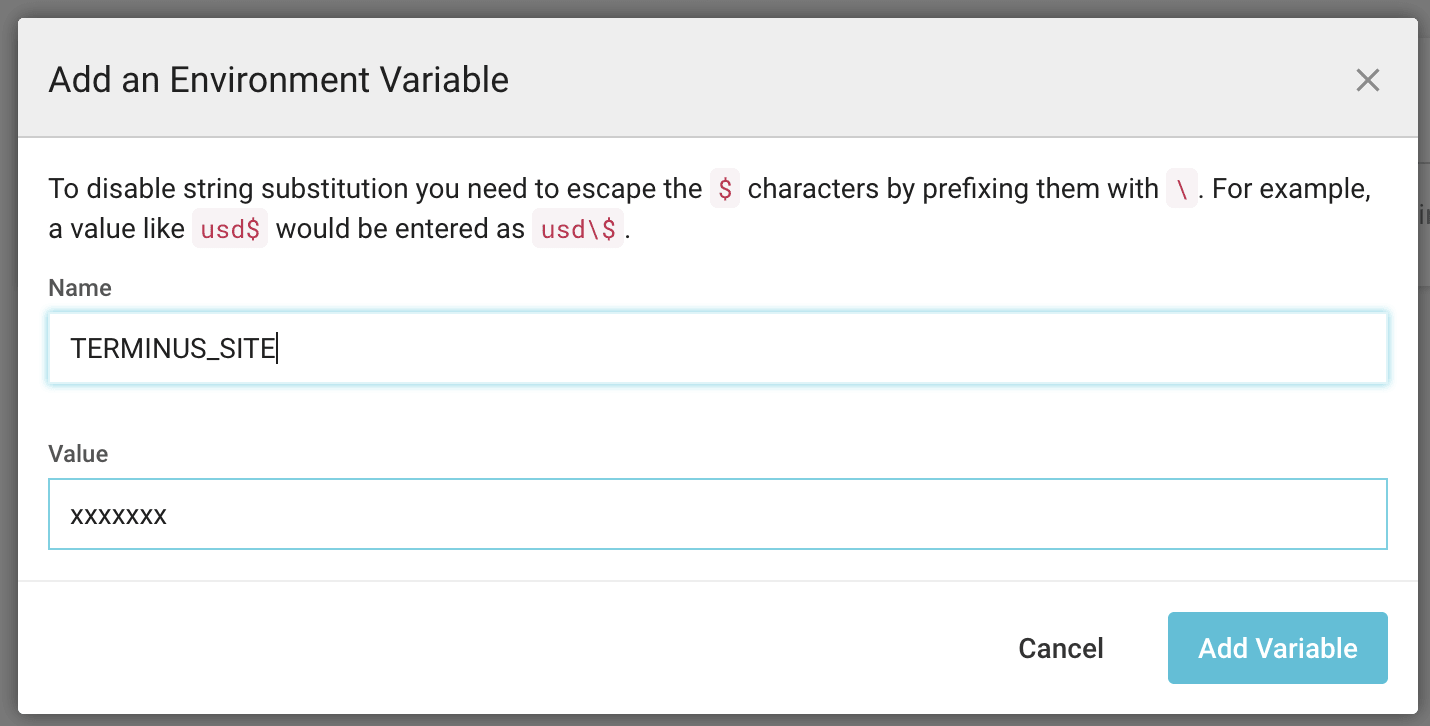Click the "Value" field label

tap(78, 454)
